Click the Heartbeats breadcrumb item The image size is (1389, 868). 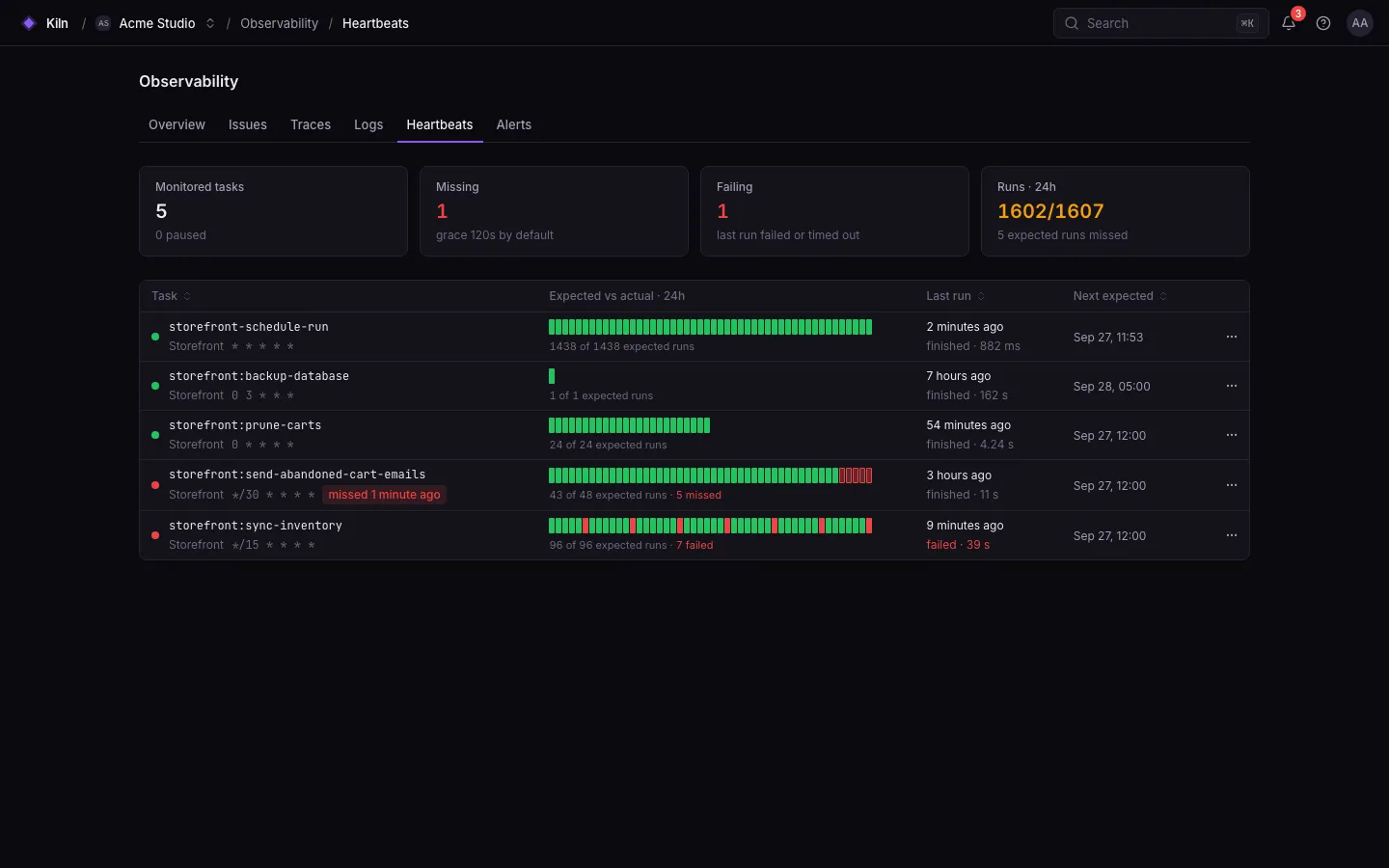[x=375, y=23]
